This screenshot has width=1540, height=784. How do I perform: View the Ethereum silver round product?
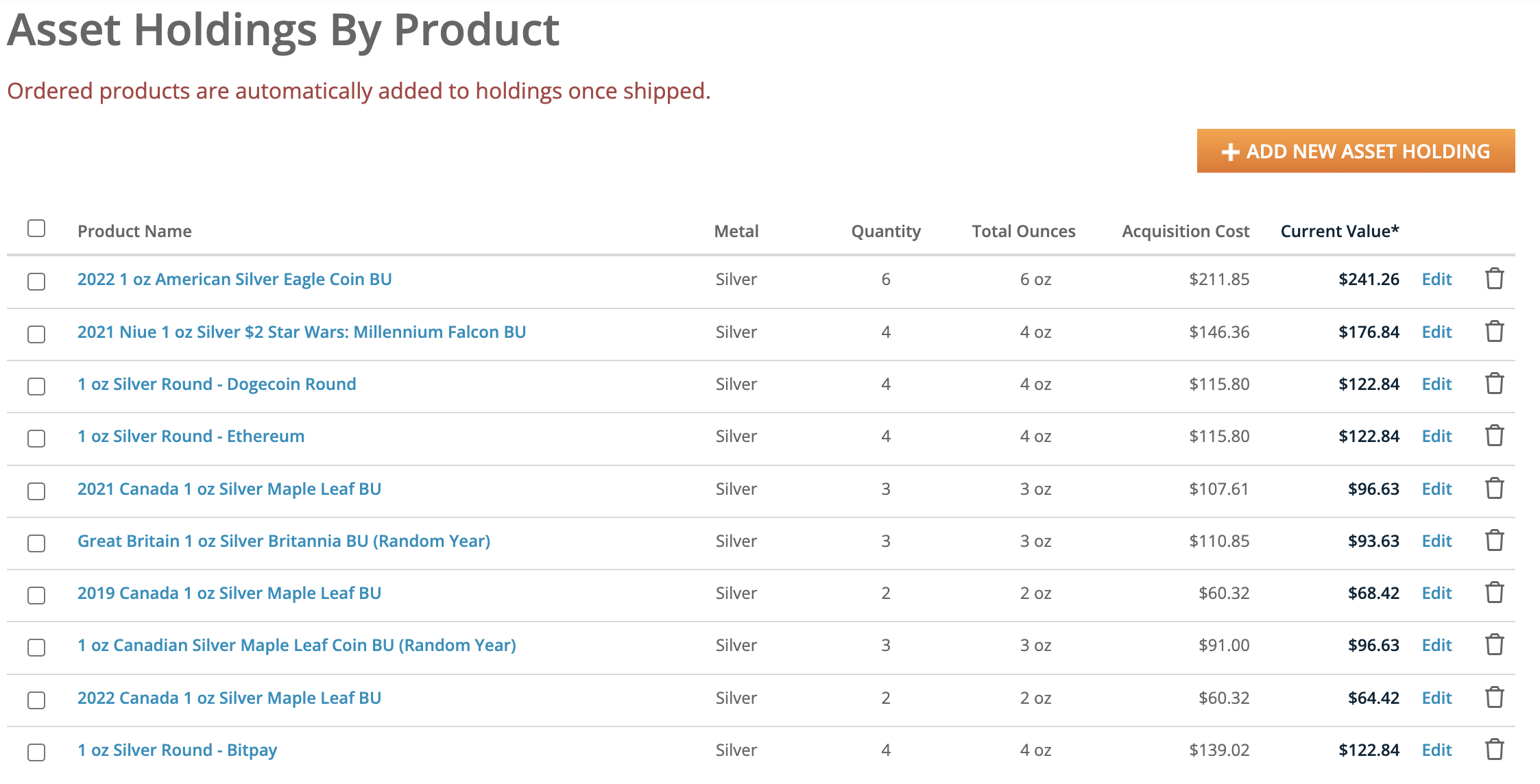(x=191, y=436)
